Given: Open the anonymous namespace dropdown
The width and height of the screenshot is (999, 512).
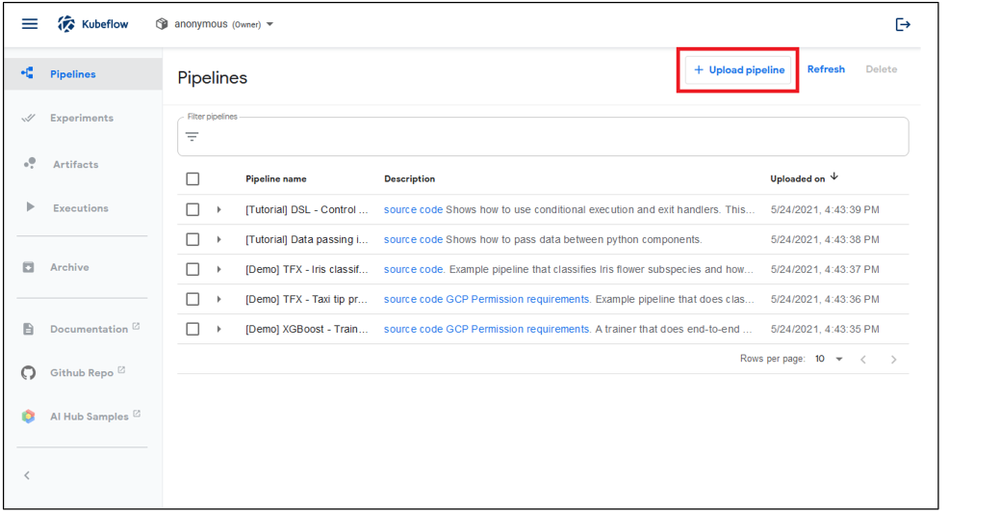Looking at the screenshot, I should click(x=215, y=24).
